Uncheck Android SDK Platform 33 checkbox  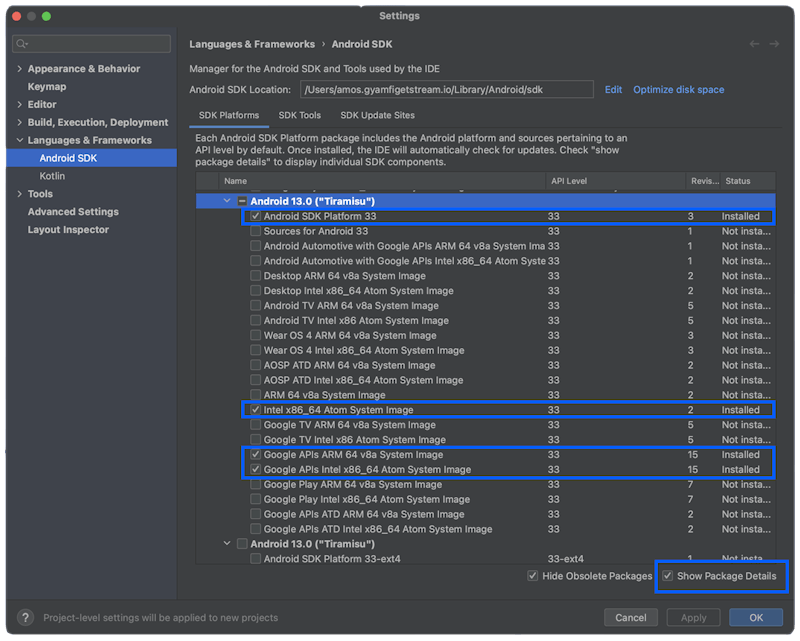pyautogui.click(x=256, y=216)
